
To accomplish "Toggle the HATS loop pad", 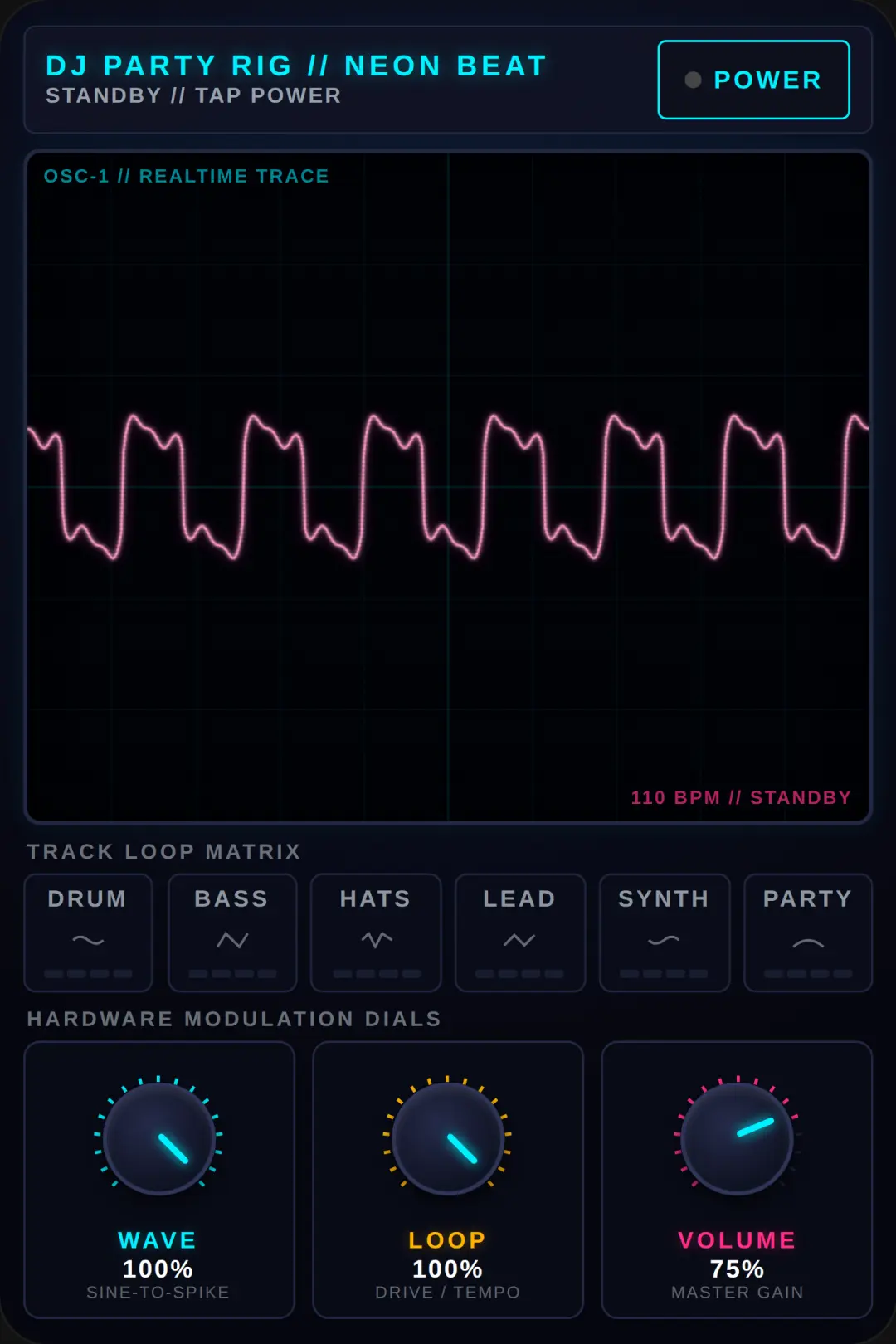I will 376,933.
